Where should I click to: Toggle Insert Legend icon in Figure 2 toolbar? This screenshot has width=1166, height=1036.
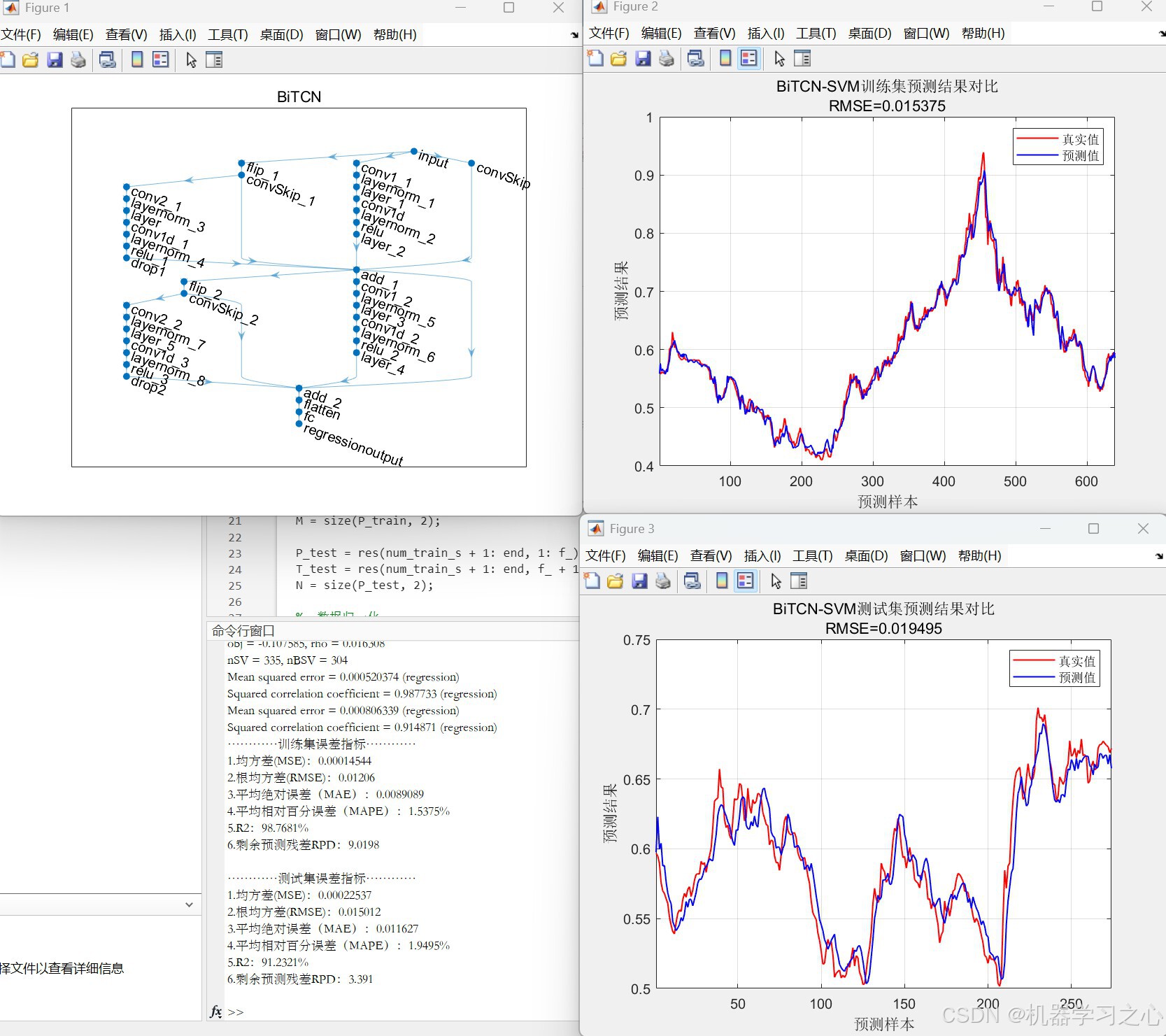pyautogui.click(x=749, y=59)
